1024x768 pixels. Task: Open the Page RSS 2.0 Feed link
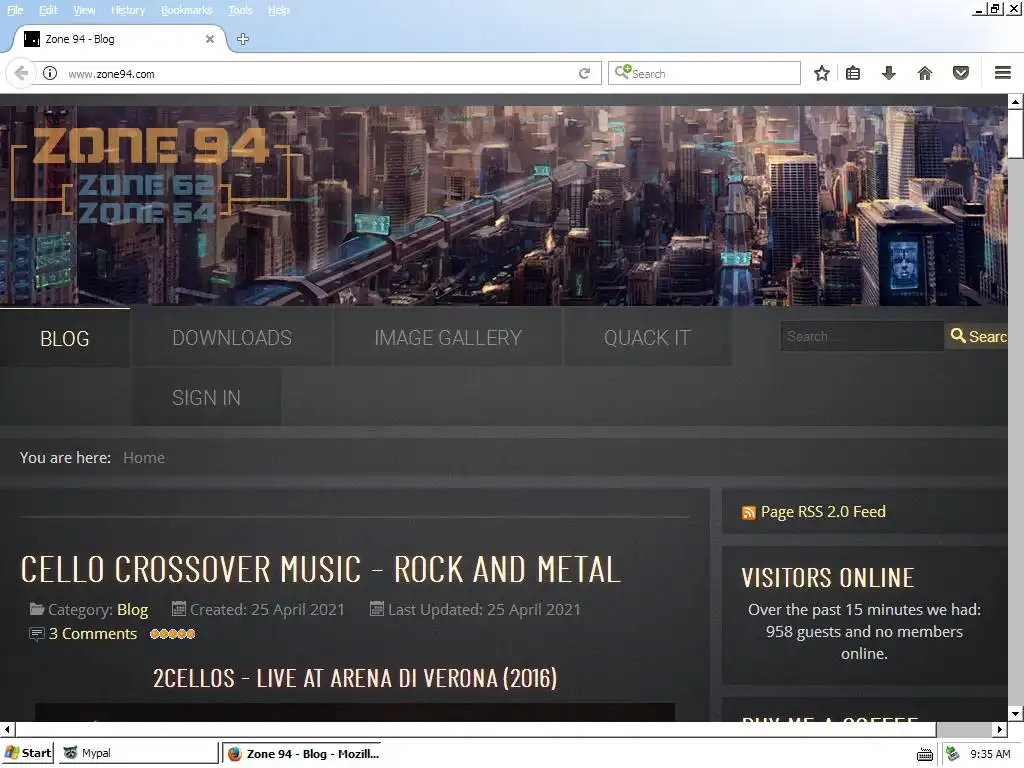(823, 512)
